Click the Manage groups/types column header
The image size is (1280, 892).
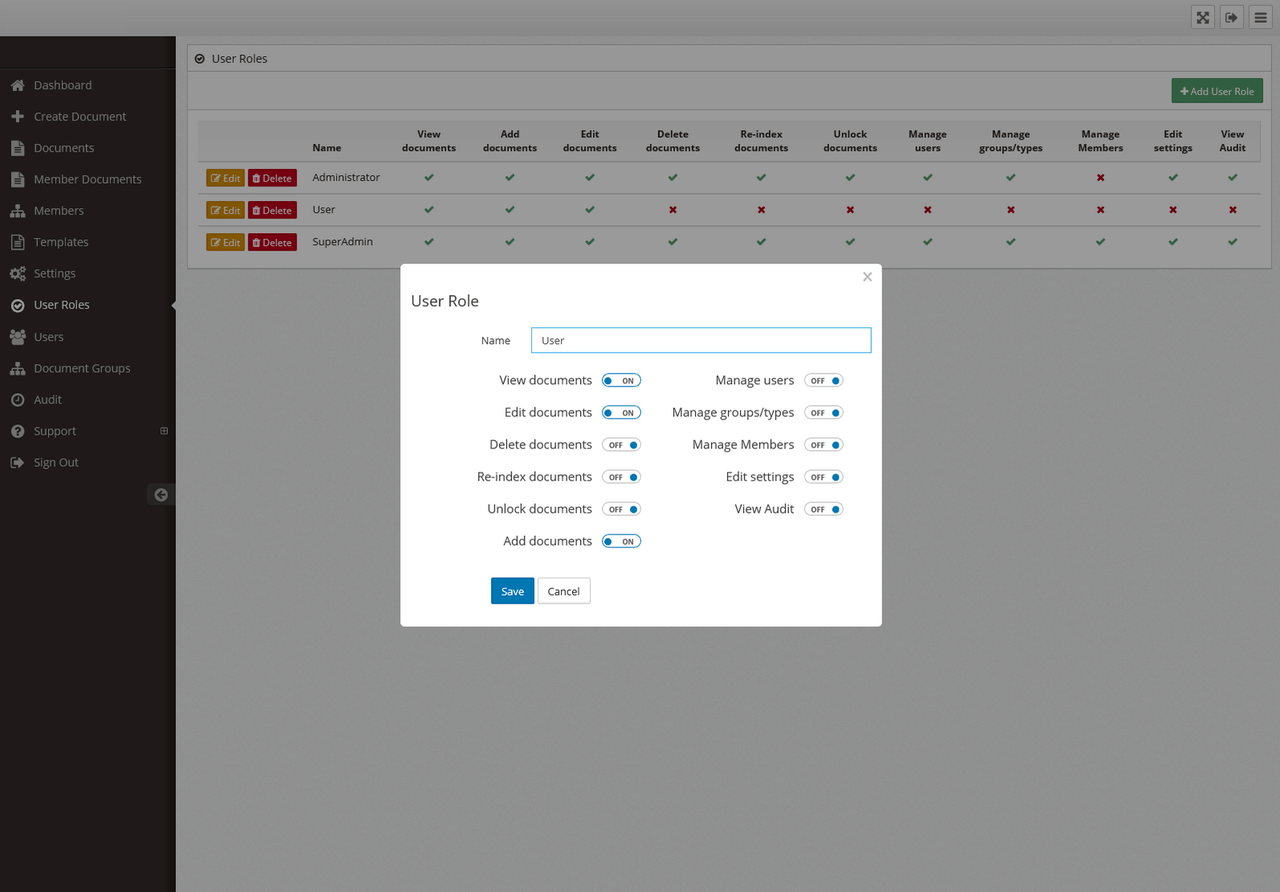[1011, 141]
